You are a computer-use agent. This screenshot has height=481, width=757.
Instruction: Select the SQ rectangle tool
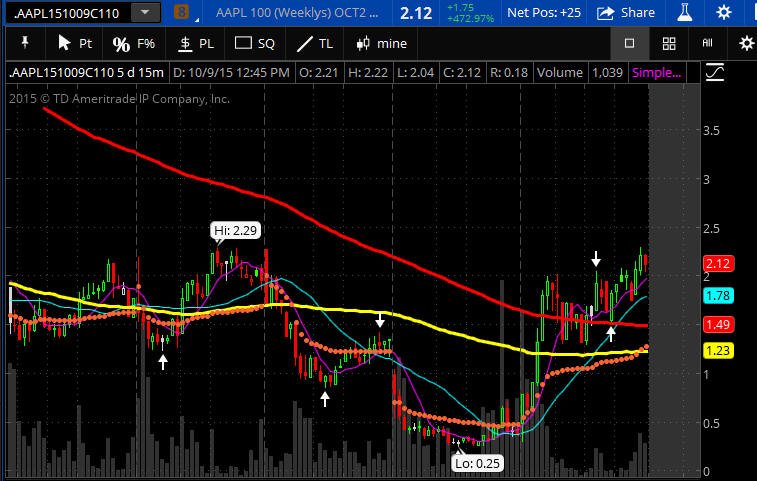[254, 44]
